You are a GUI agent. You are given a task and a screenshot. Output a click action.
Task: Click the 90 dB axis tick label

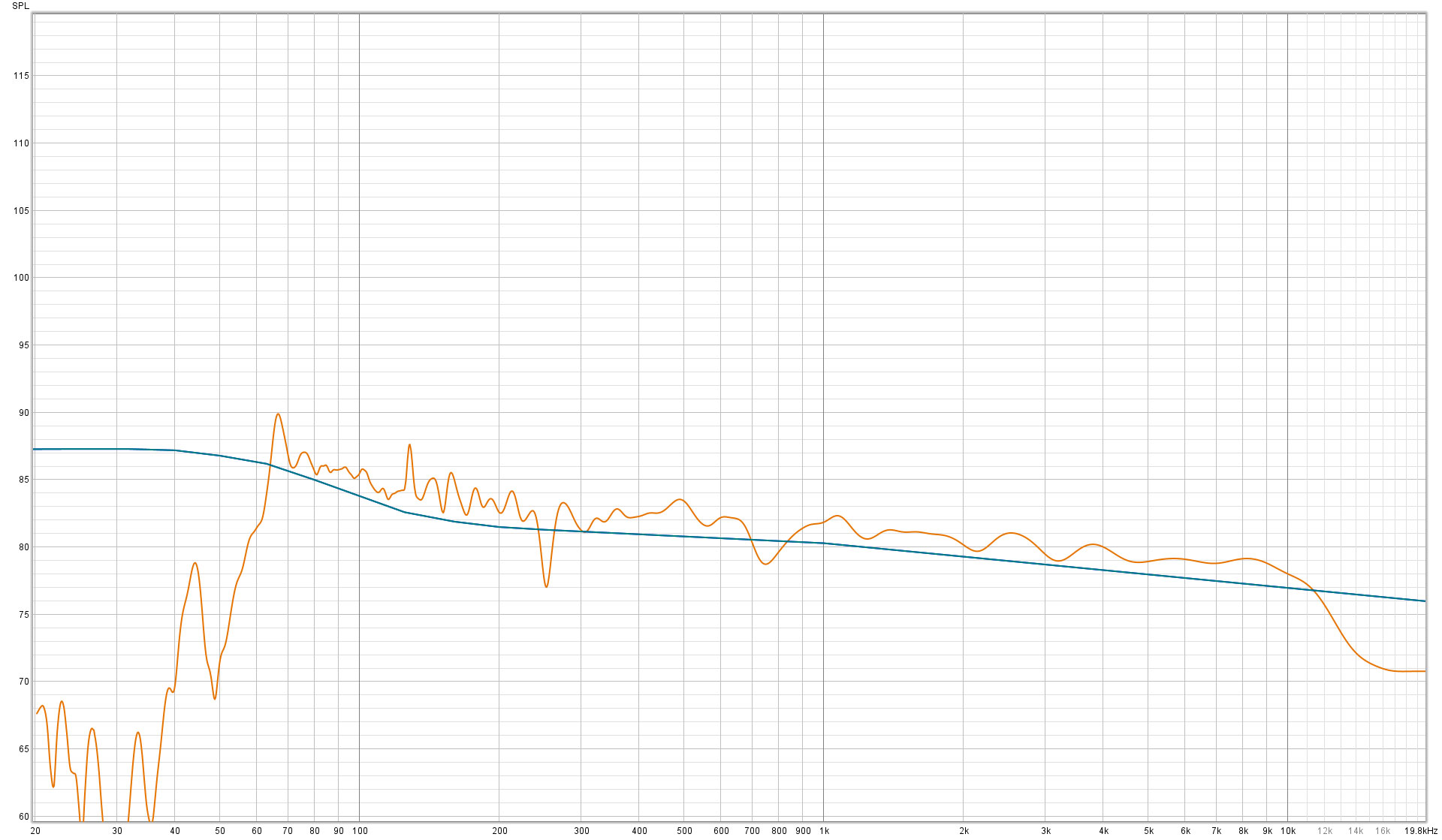point(23,413)
